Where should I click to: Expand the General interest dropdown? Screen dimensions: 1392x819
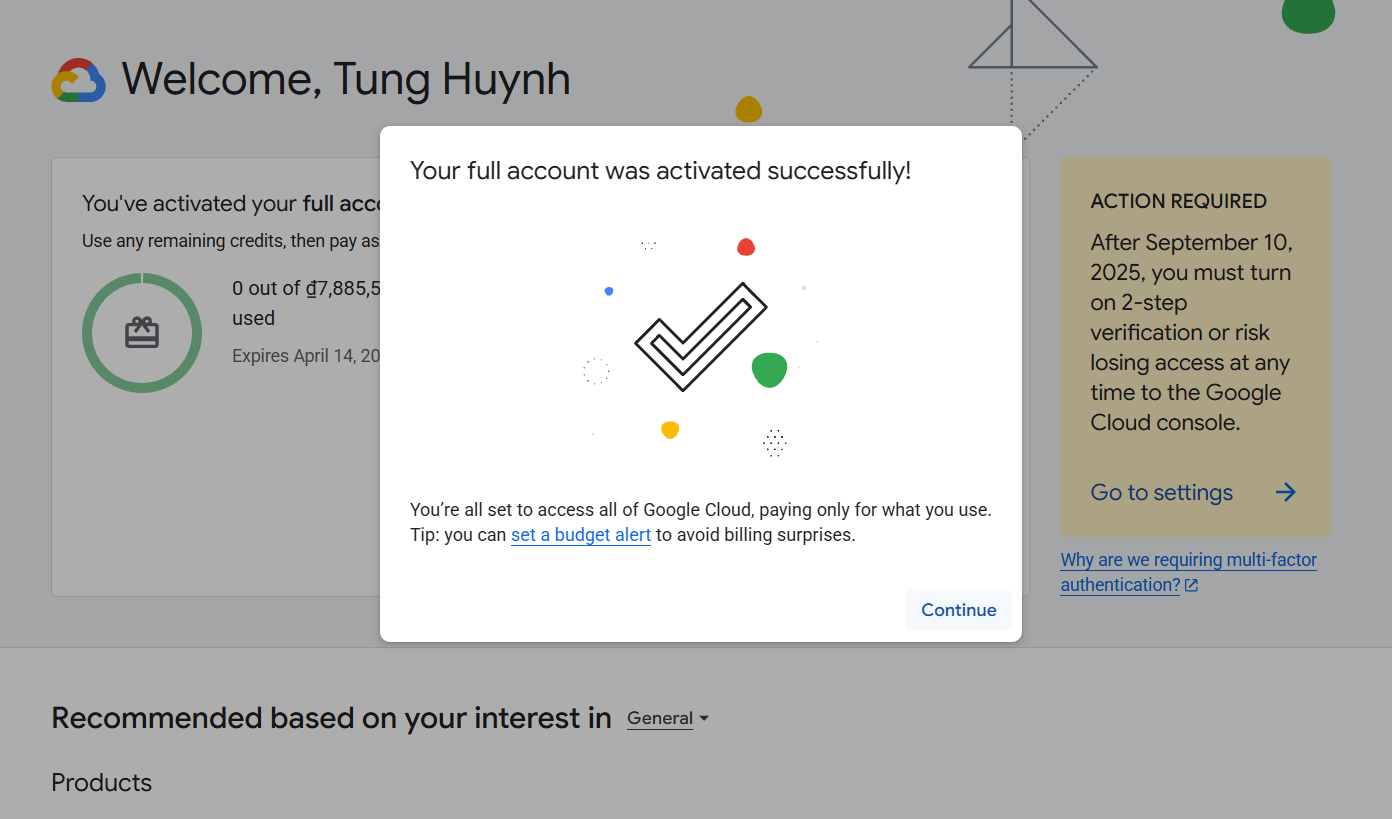[667, 718]
